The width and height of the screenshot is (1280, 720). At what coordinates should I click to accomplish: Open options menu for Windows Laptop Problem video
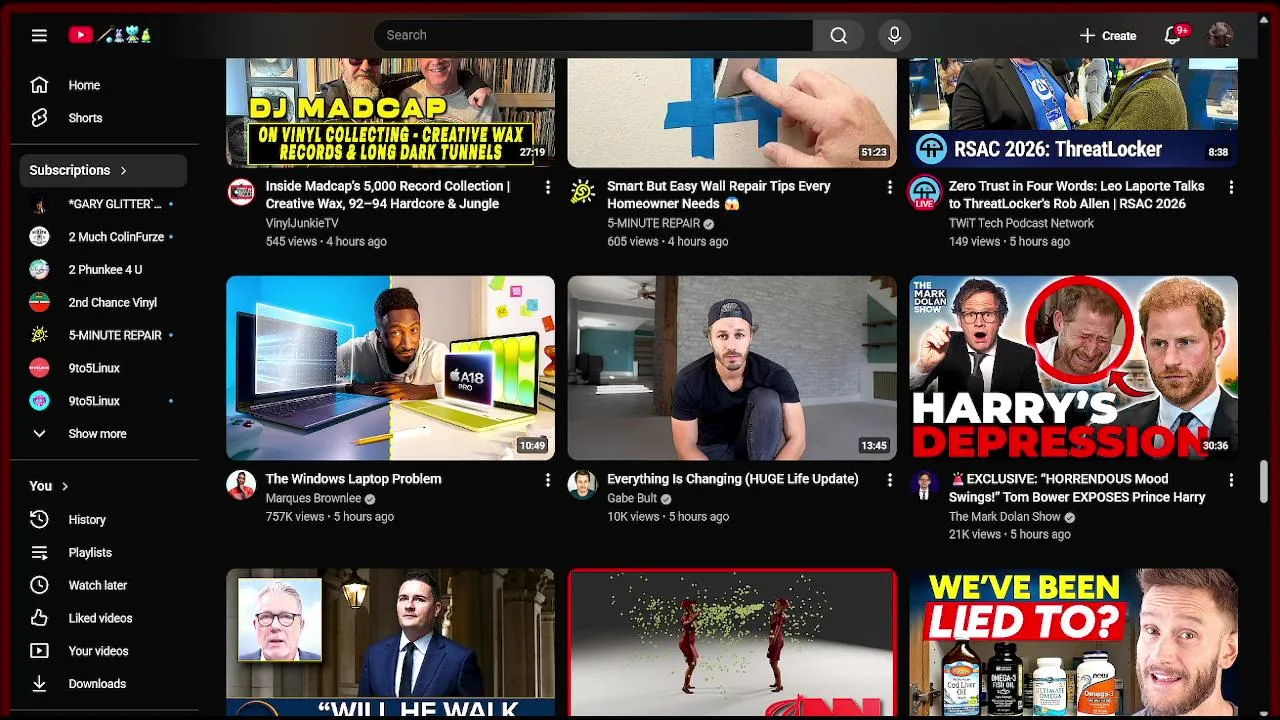click(x=547, y=480)
